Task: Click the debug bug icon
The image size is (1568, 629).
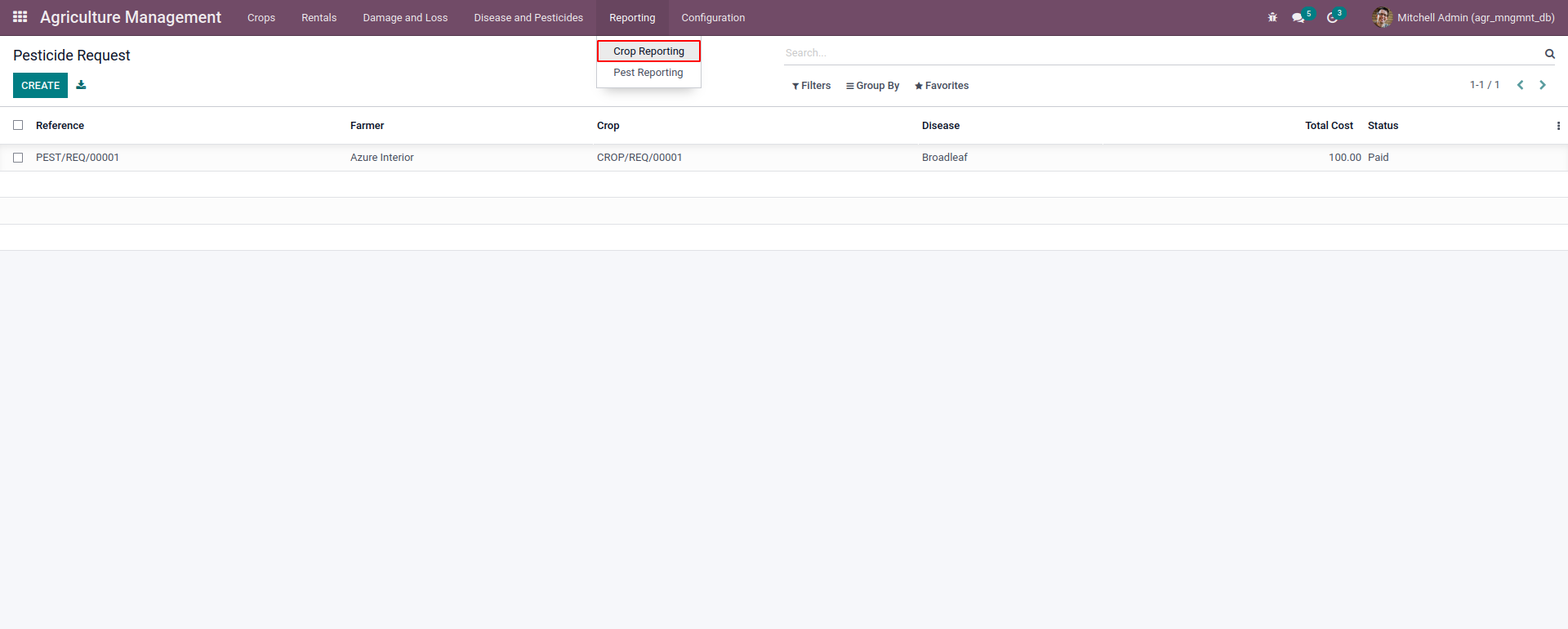Action: pos(1272,17)
